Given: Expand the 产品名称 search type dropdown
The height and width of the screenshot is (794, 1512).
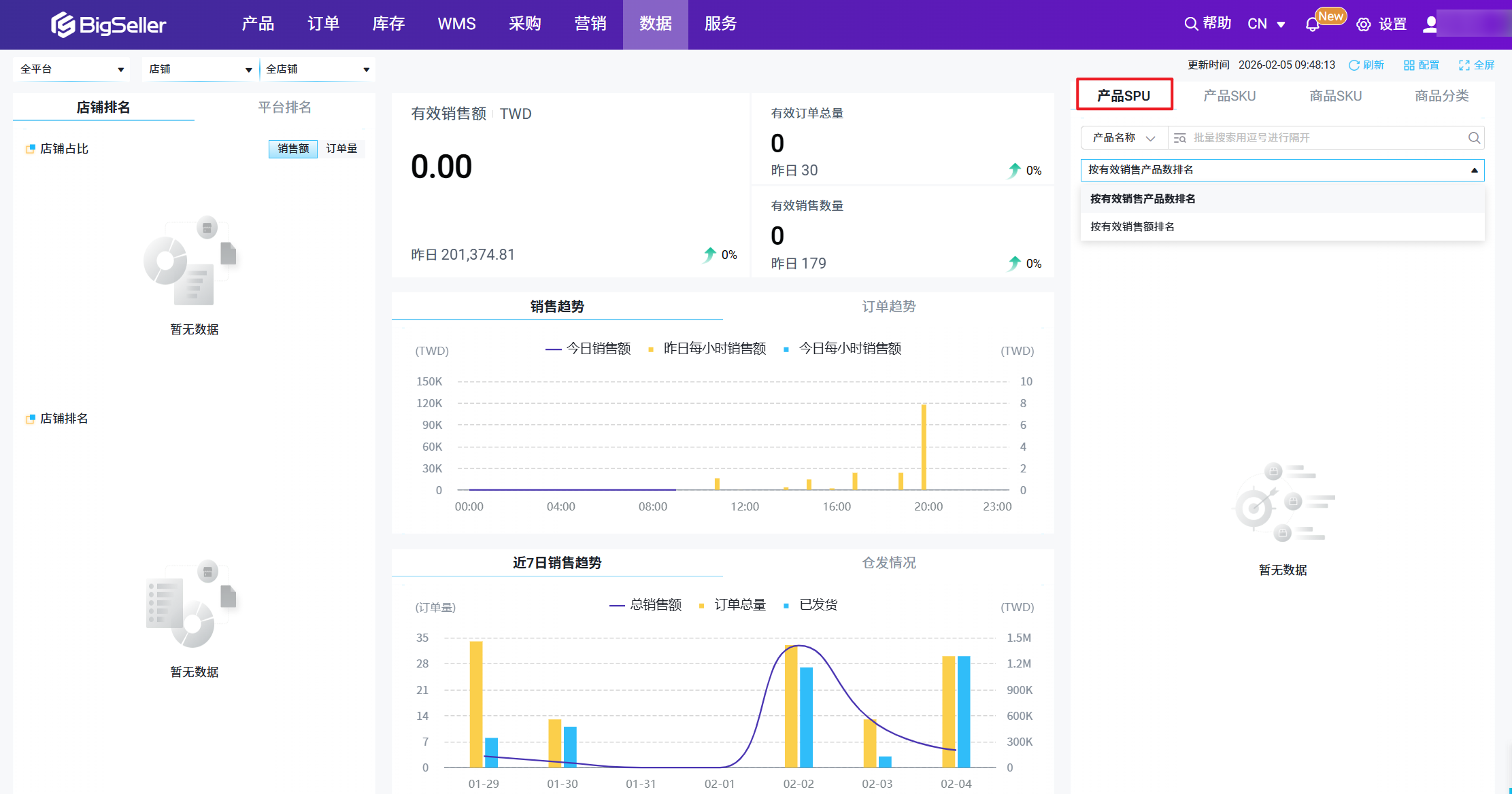Looking at the screenshot, I should 1124,138.
